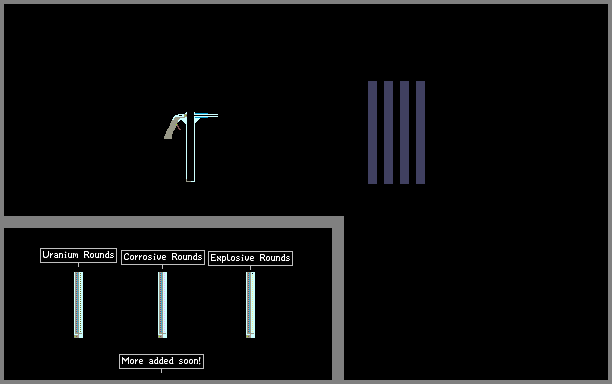Click the Uranium Rounds label
This screenshot has height=384, width=612.
coord(78,255)
